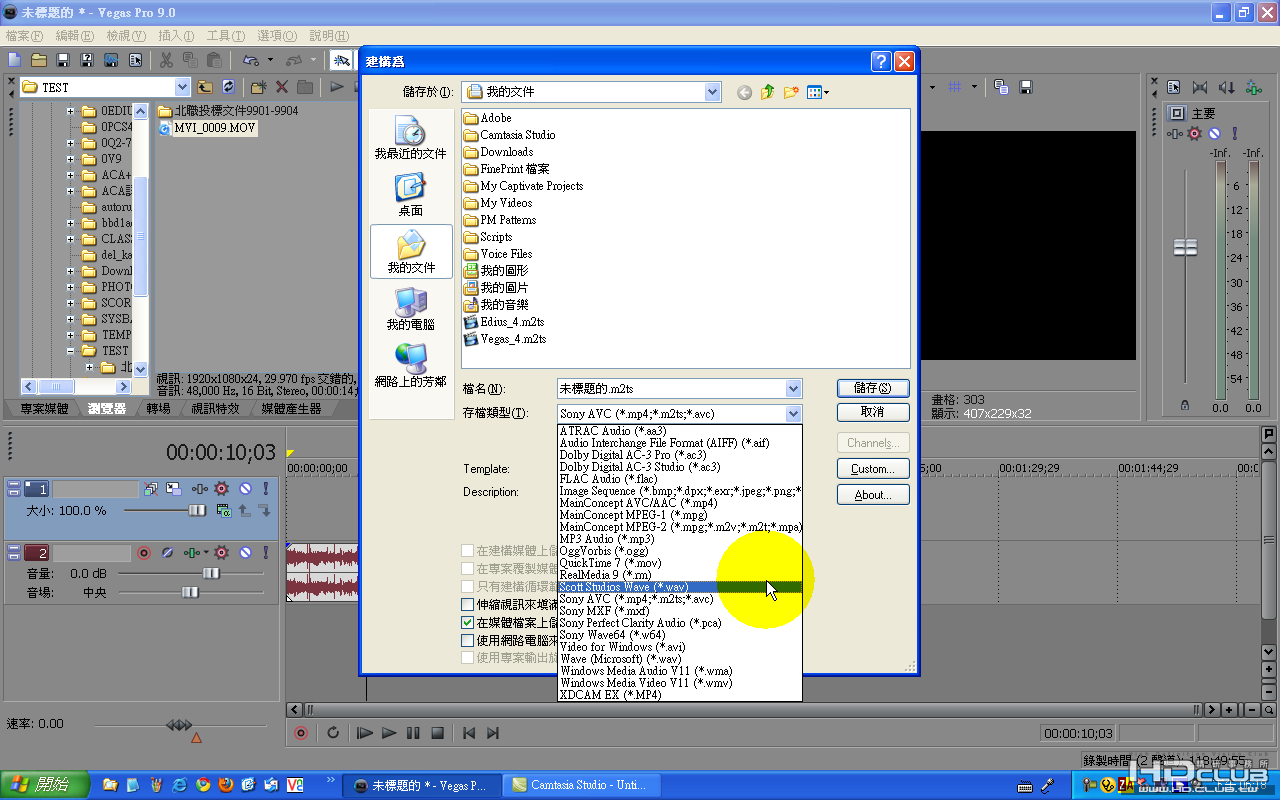The height and width of the screenshot is (800, 1280).
Task: Click the Play button in transport bar
Action: tap(389, 733)
